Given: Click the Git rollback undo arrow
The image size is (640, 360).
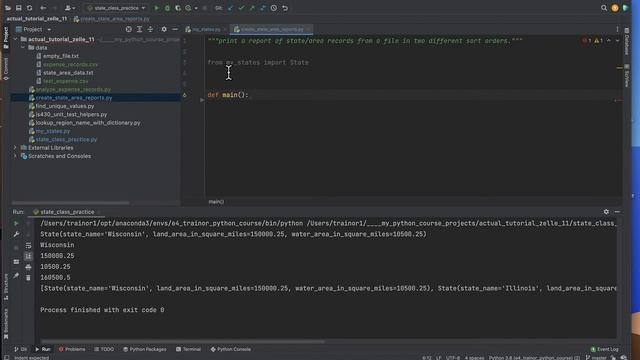Looking at the screenshot, I should (285, 8).
